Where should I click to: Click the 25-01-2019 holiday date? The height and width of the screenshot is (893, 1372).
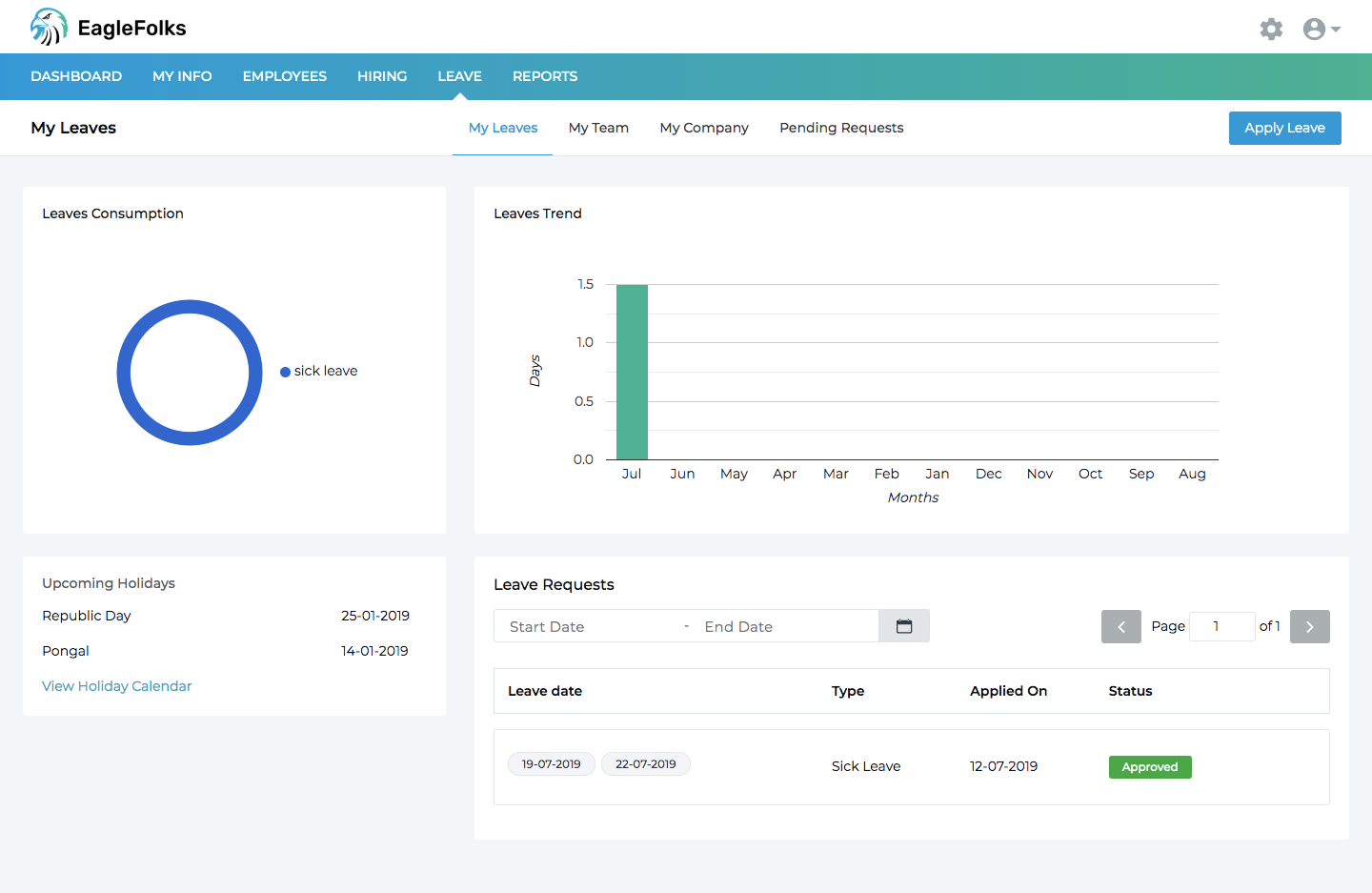point(375,616)
